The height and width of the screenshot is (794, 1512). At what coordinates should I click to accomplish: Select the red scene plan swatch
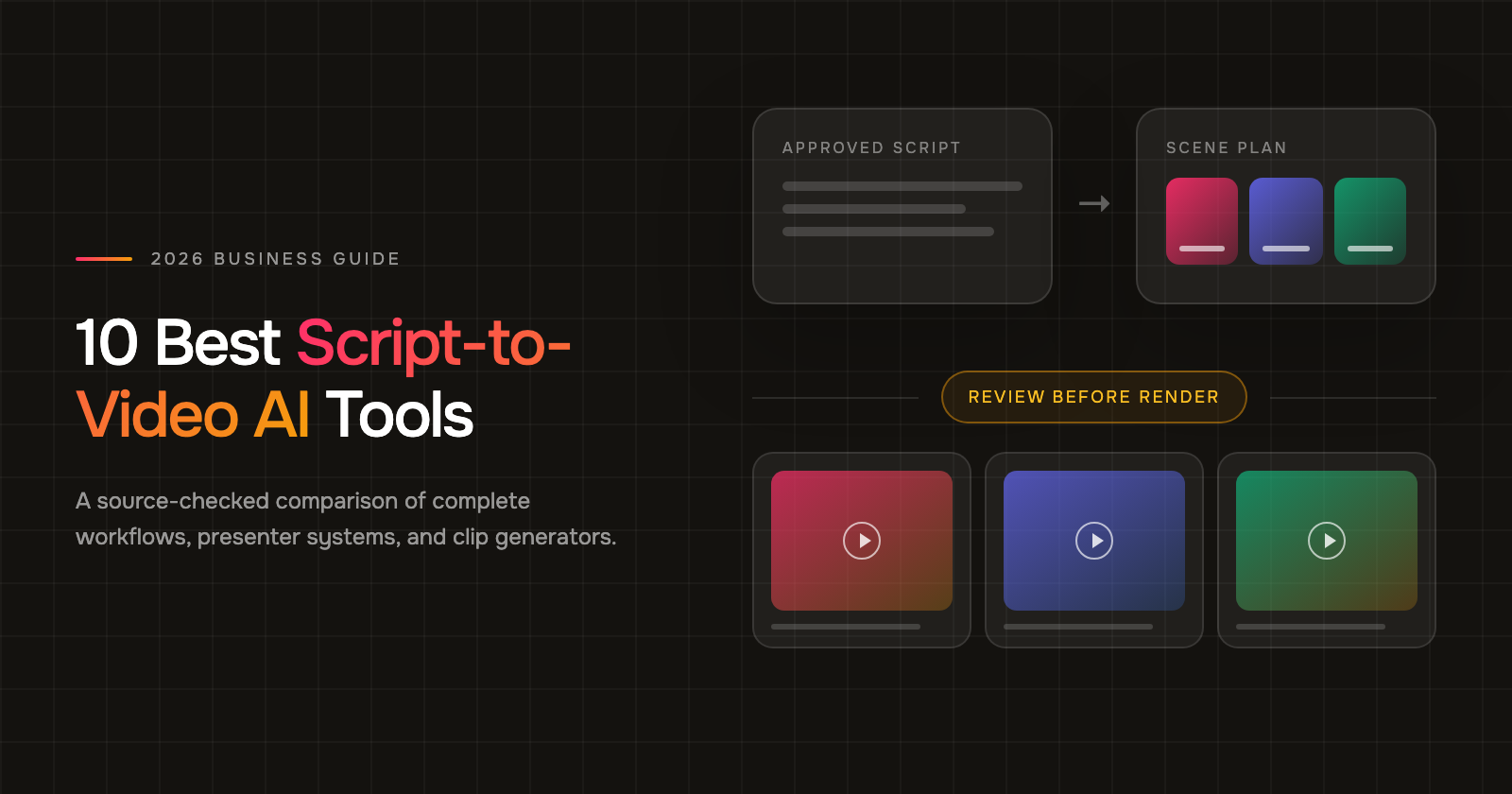click(x=1202, y=221)
